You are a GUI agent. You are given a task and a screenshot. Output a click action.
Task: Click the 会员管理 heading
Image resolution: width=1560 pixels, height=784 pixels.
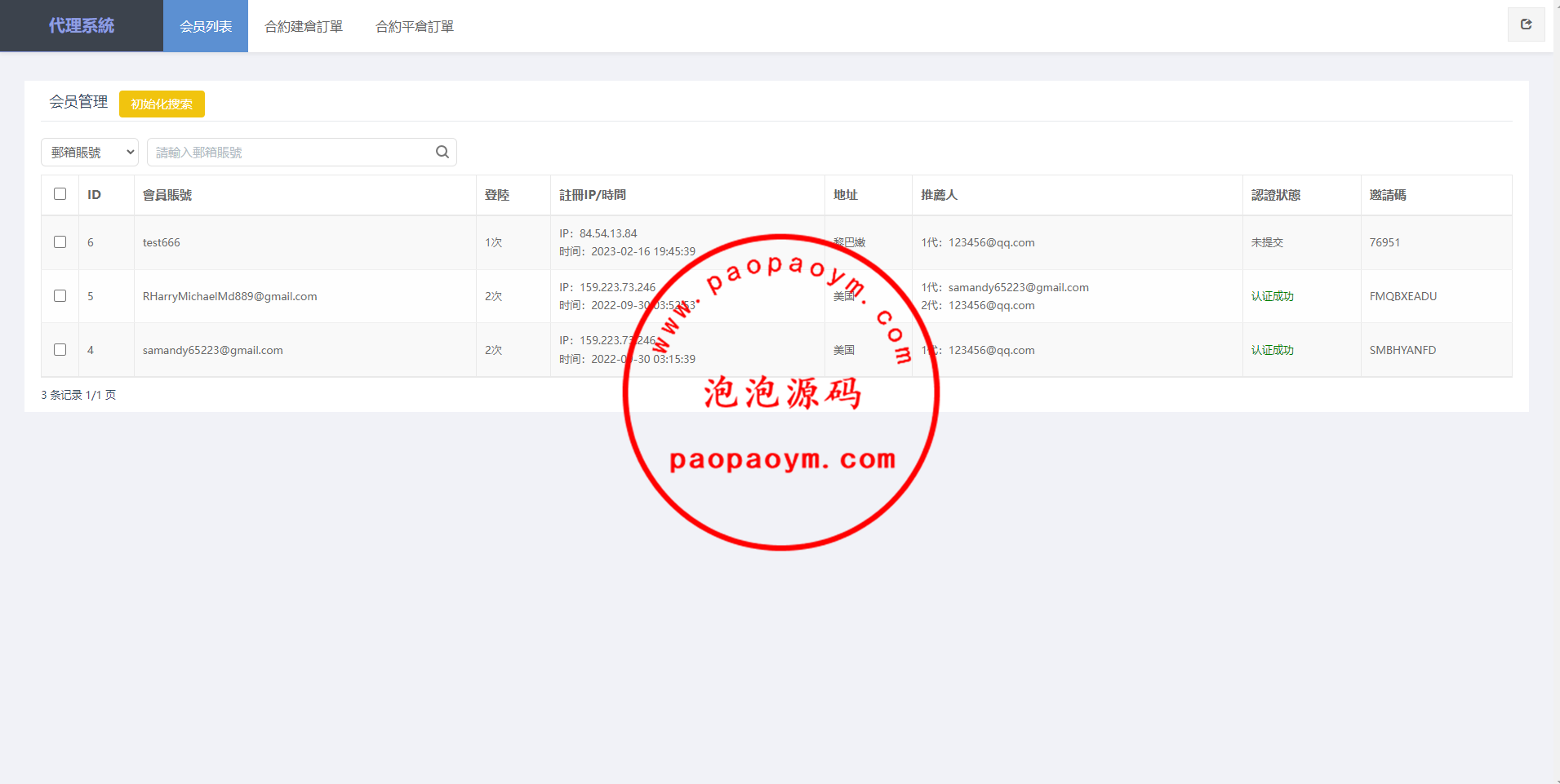tap(78, 102)
